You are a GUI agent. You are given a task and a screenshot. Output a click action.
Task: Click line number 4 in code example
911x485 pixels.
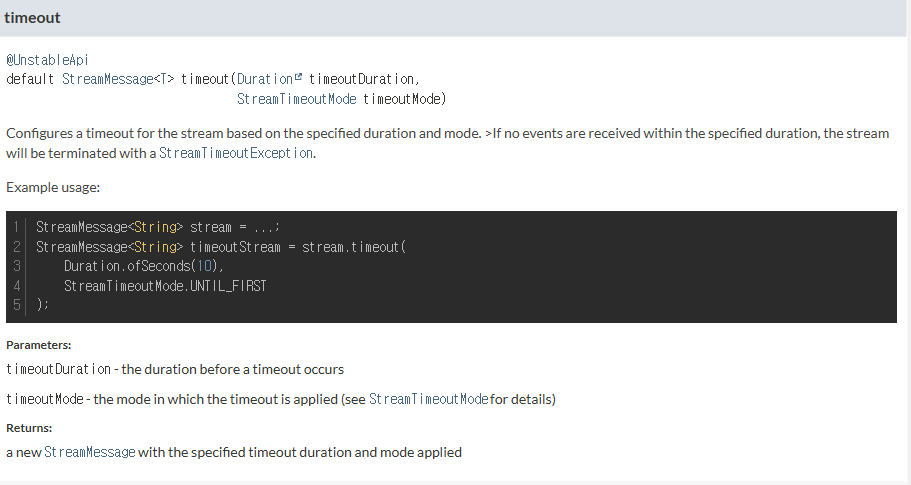(x=18, y=285)
